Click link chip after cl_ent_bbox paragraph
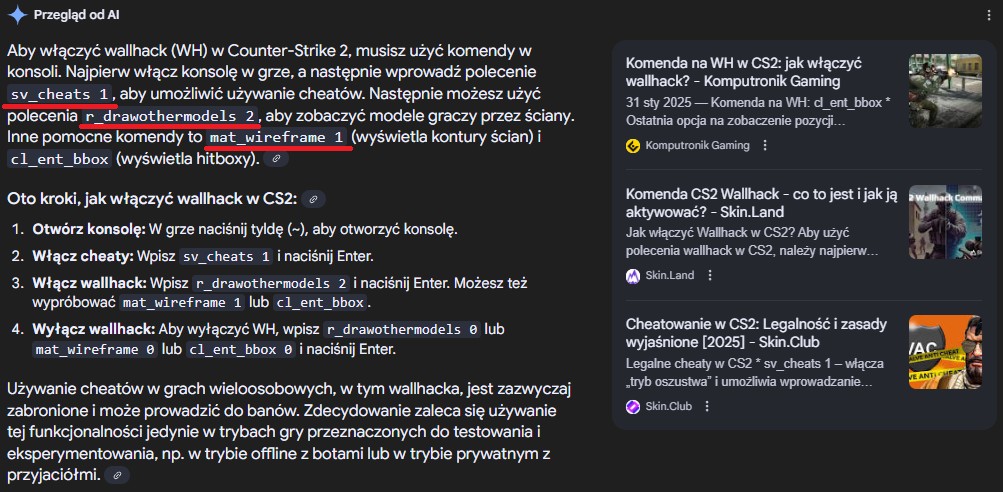 pyautogui.click(x=276, y=159)
